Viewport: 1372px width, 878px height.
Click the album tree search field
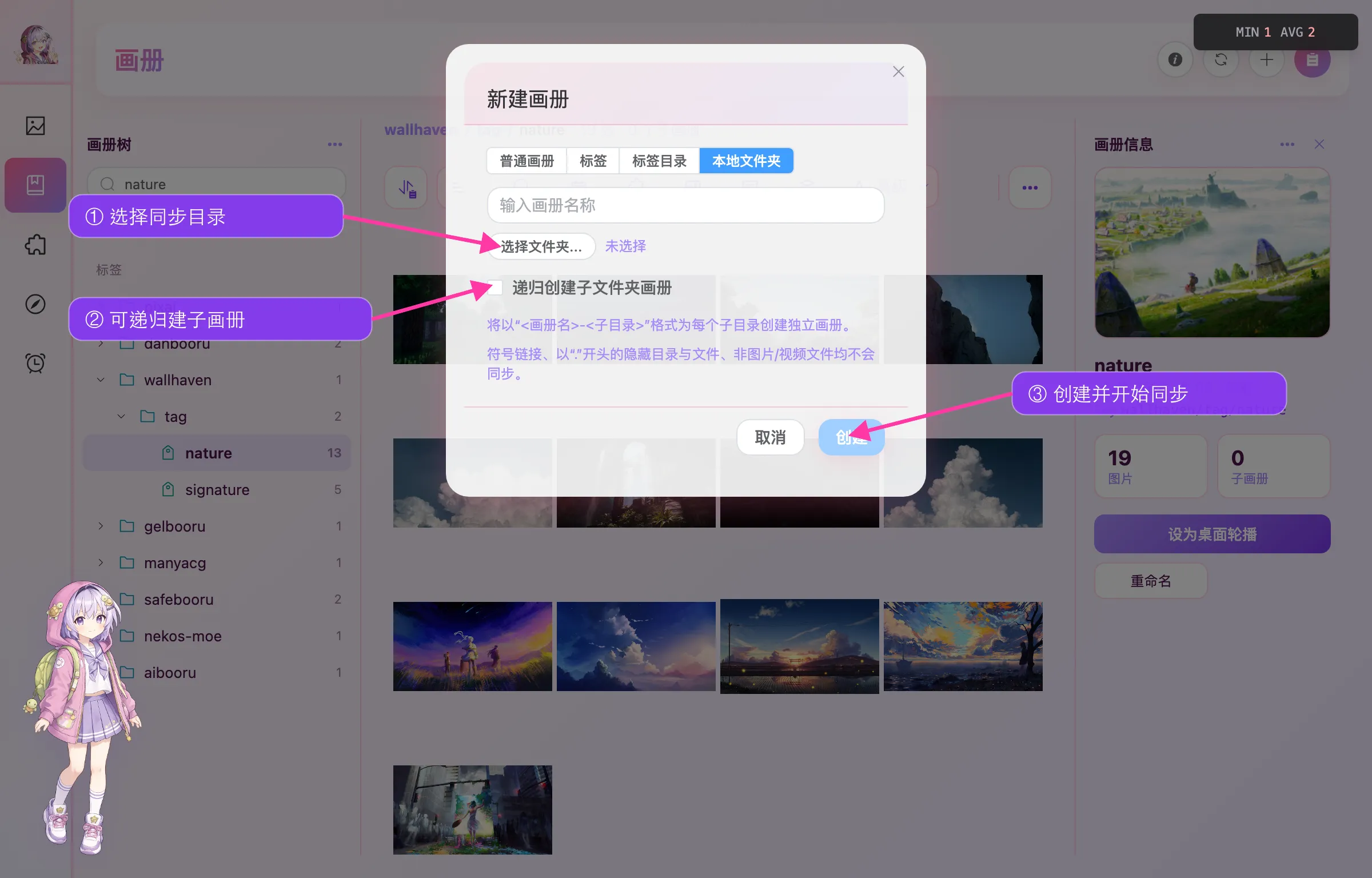[x=216, y=184]
